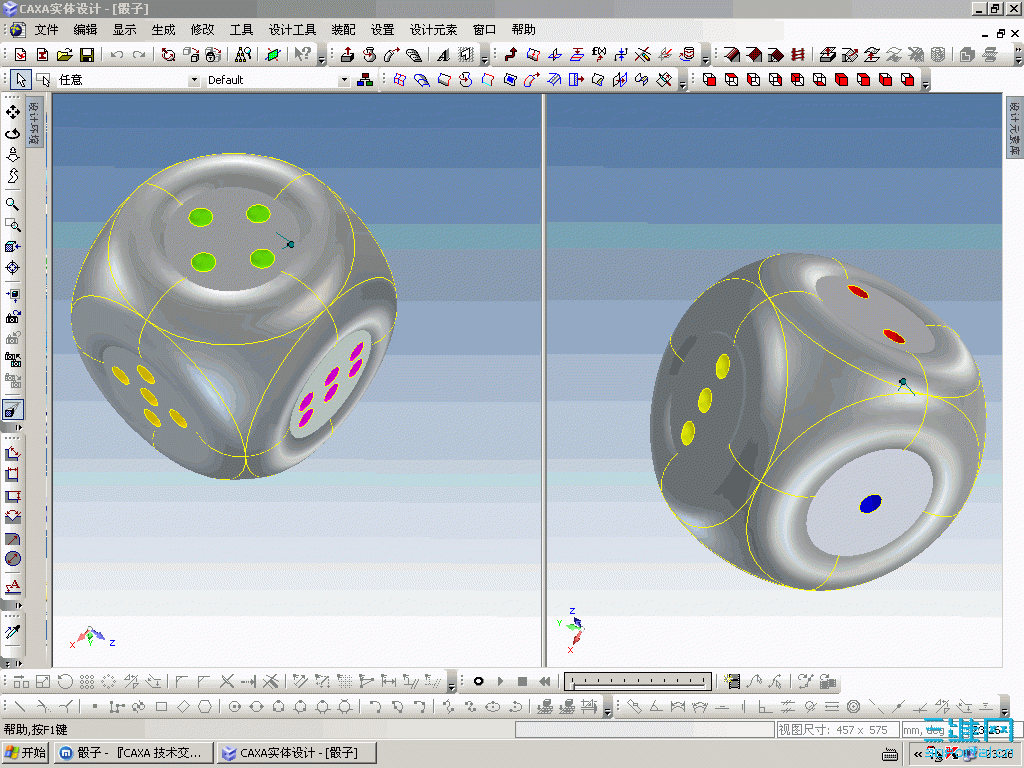1024x768 pixels.
Task: Open the 文件 (File) menu
Action: tap(46, 30)
